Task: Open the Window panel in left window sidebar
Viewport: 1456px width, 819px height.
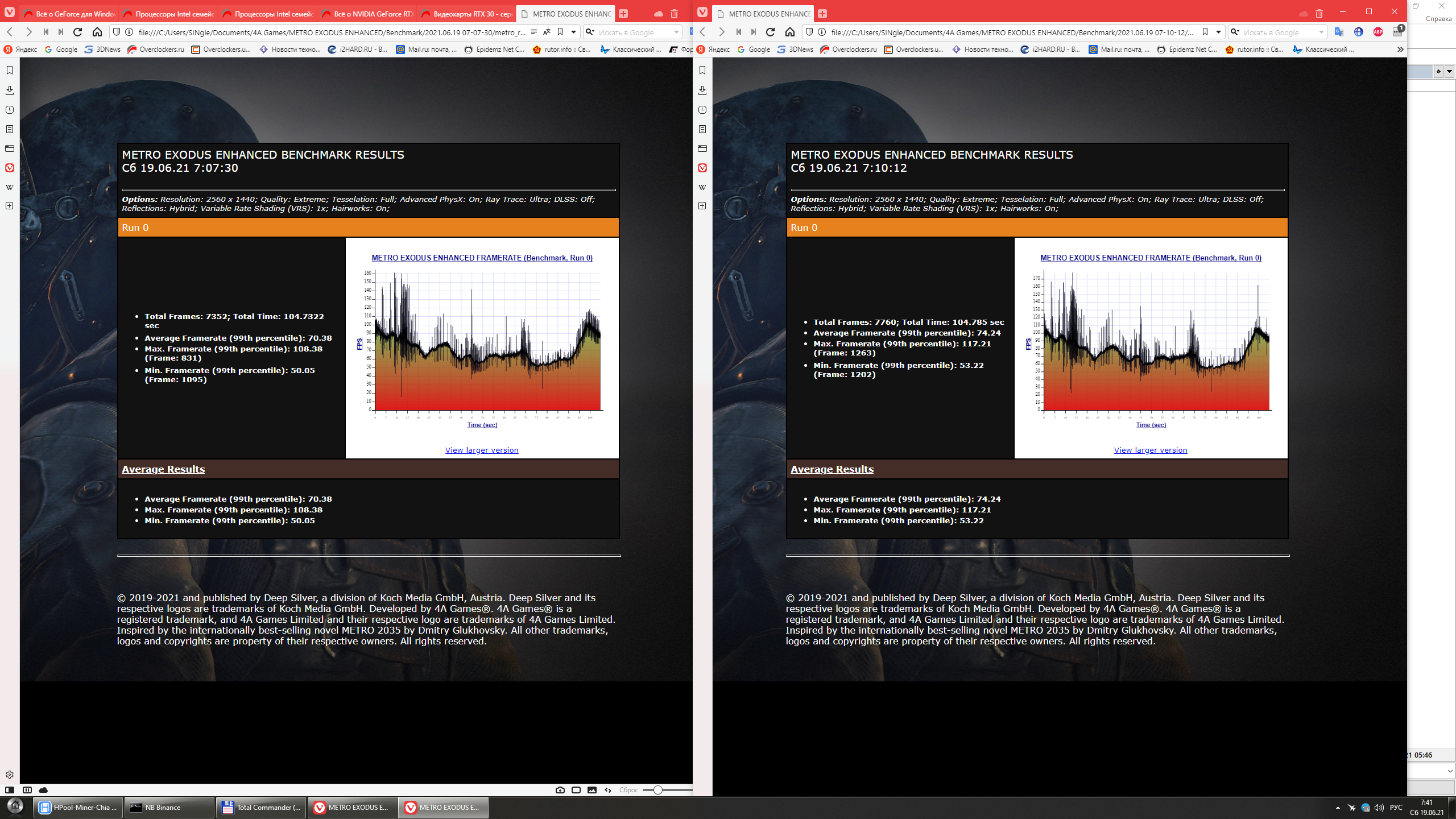Action: point(10,148)
